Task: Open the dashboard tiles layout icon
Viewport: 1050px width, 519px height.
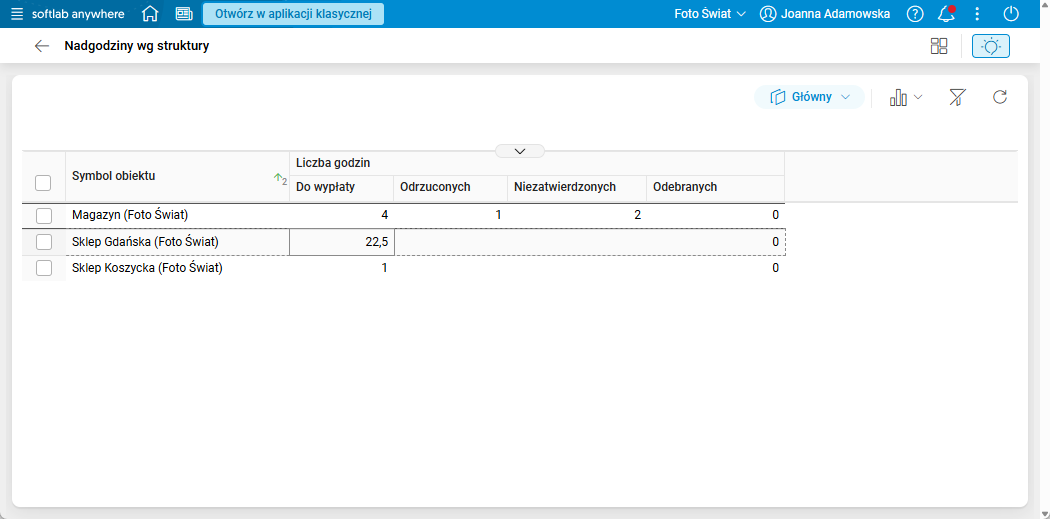Action: tap(939, 46)
